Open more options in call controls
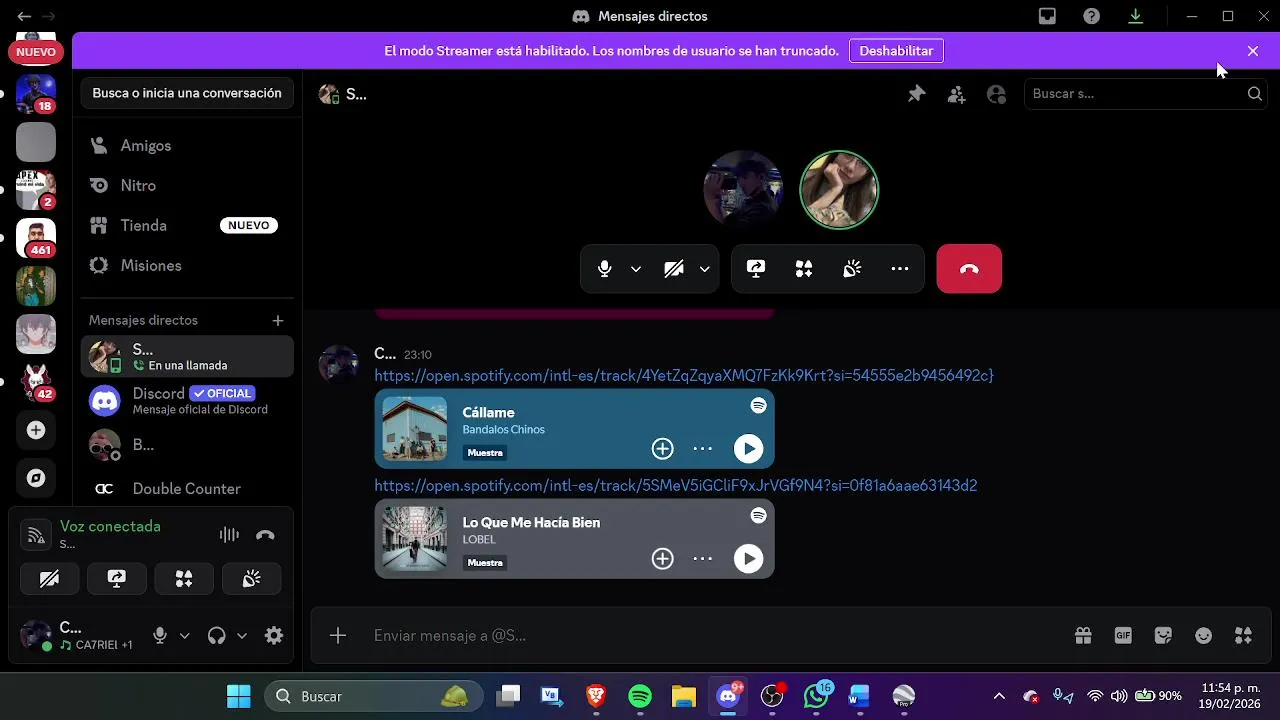Image resolution: width=1280 pixels, height=720 pixels. tap(900, 269)
